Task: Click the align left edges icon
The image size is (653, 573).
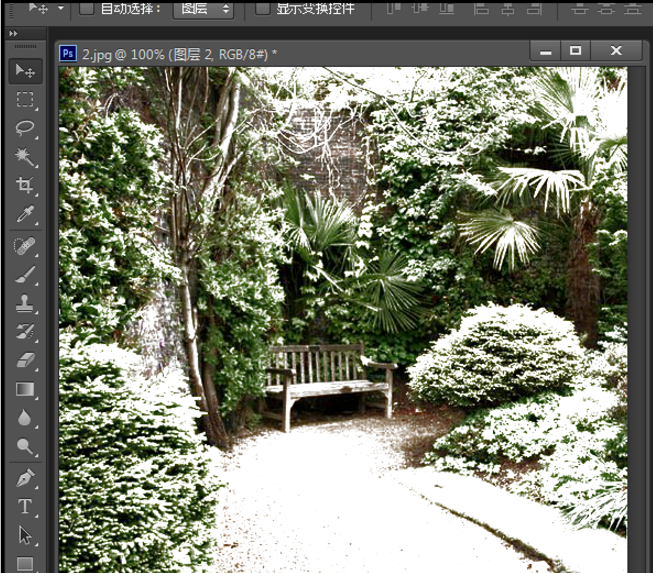Action: coord(481,7)
